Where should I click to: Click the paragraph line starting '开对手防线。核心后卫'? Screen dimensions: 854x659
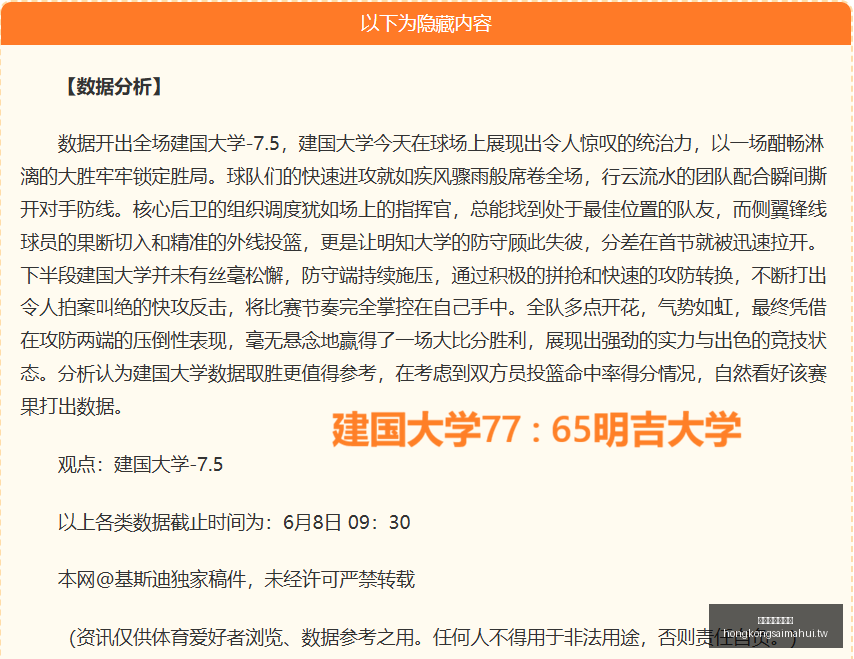[423, 209]
